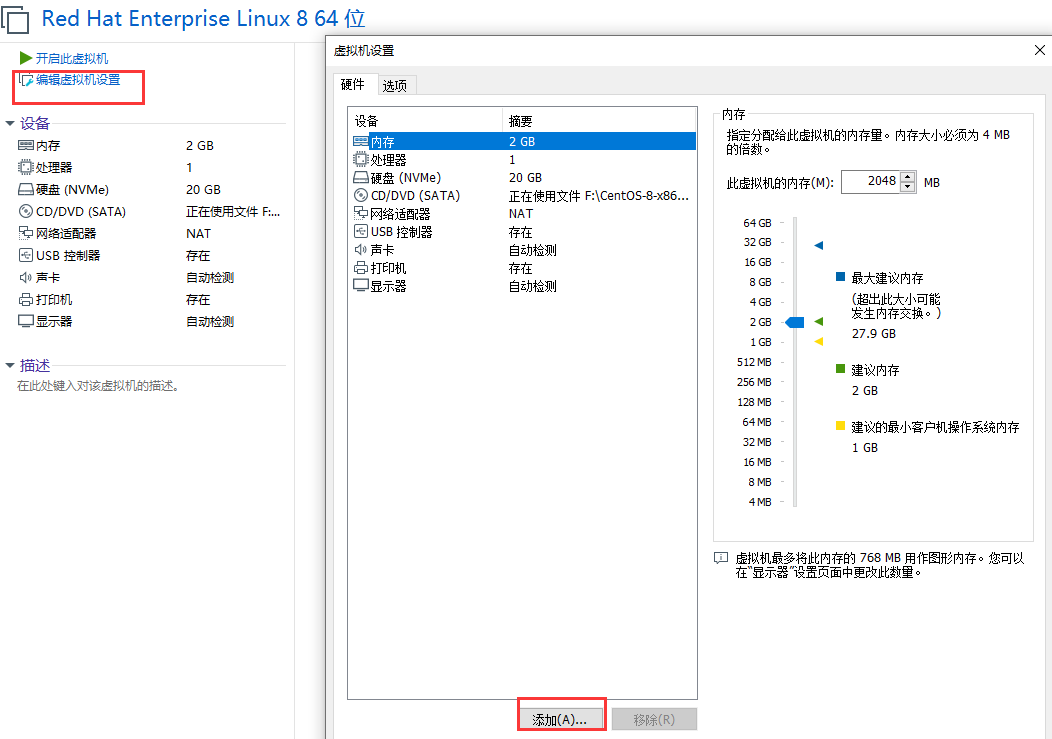The height and width of the screenshot is (739, 1052).
Task: Click USB controller icon in settings dialog
Action: 360,232
